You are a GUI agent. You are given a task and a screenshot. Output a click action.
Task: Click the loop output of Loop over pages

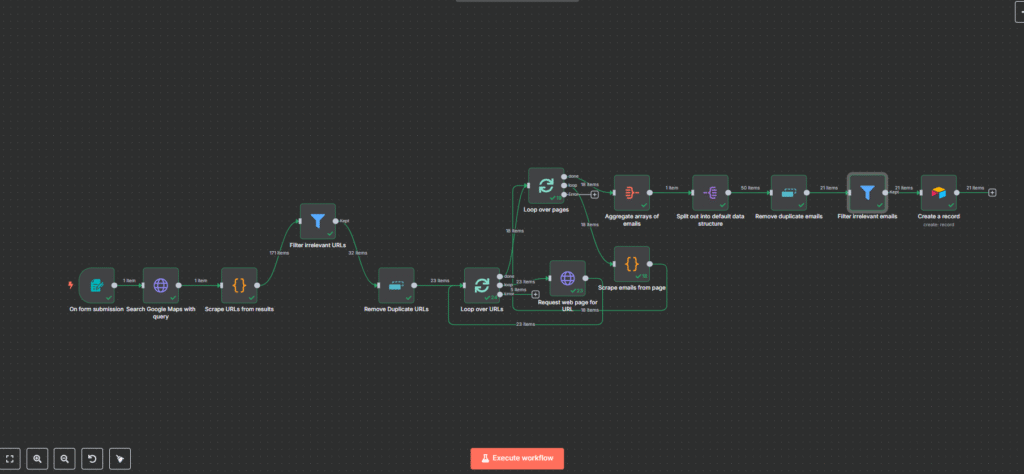point(564,185)
